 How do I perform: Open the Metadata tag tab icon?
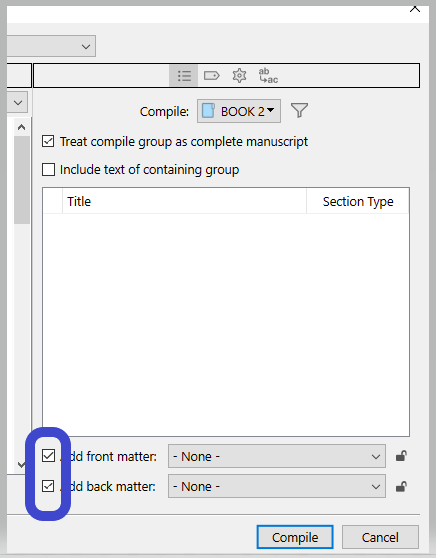pos(211,75)
